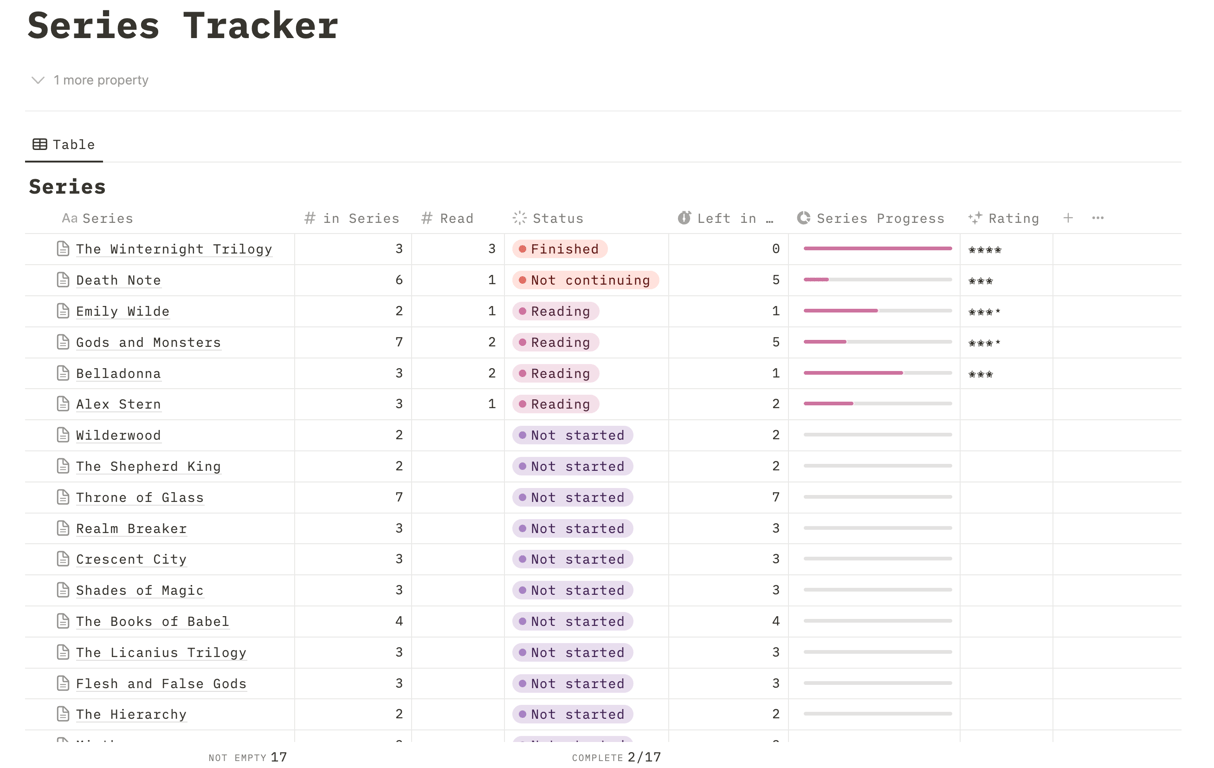Open The Winternight Trilogy page
The height and width of the screenshot is (768, 1214).
tap(174, 249)
